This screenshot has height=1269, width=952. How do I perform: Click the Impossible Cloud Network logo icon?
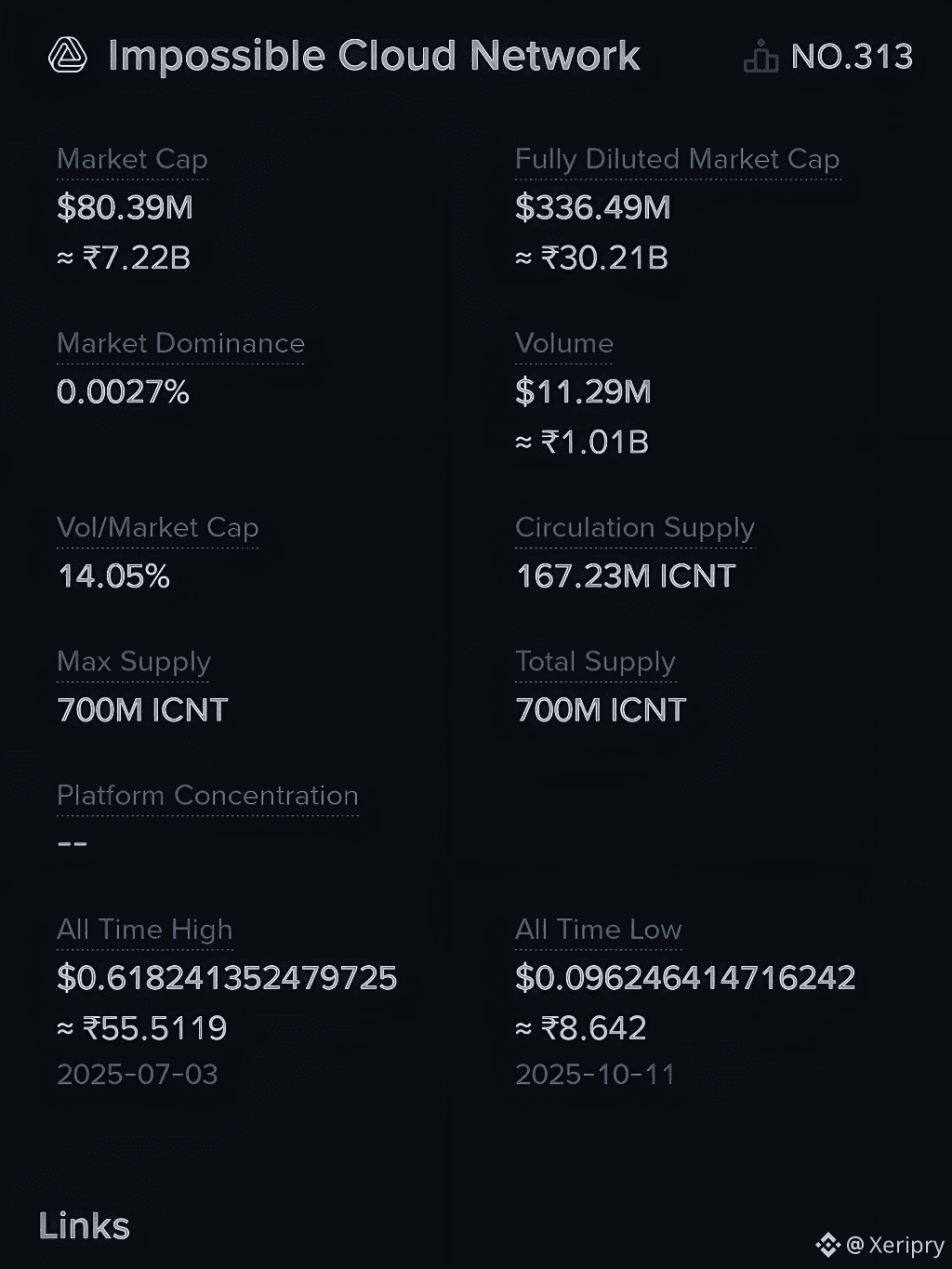point(68,56)
